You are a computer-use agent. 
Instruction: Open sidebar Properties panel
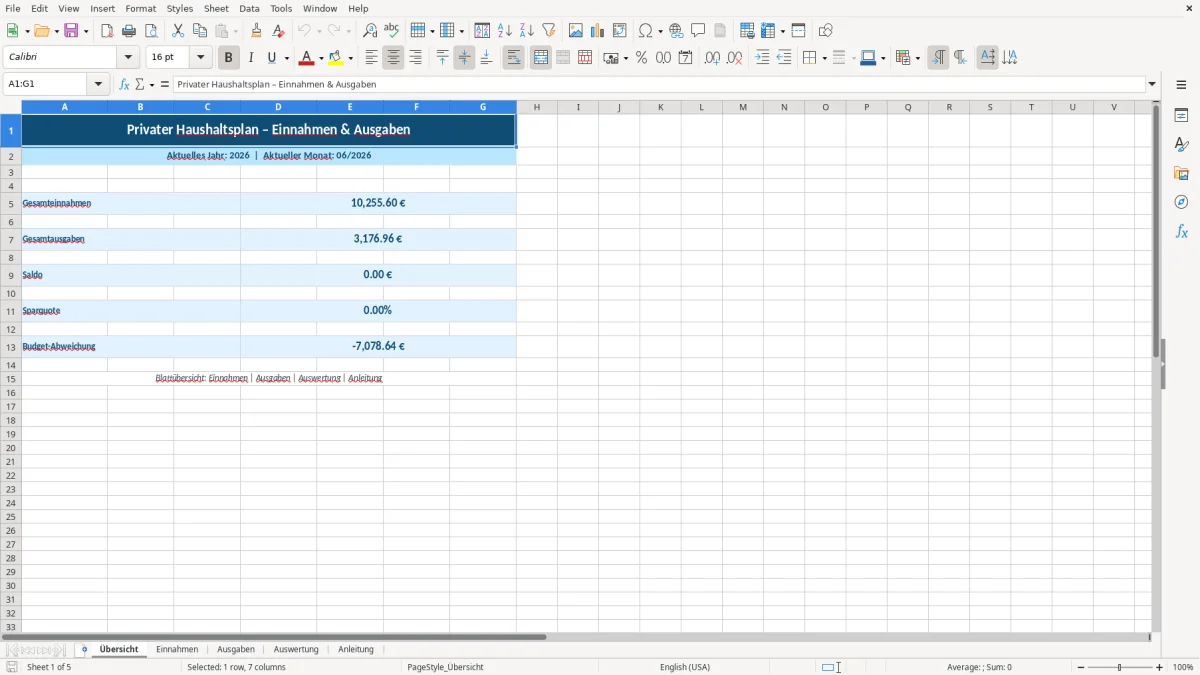click(x=1181, y=116)
